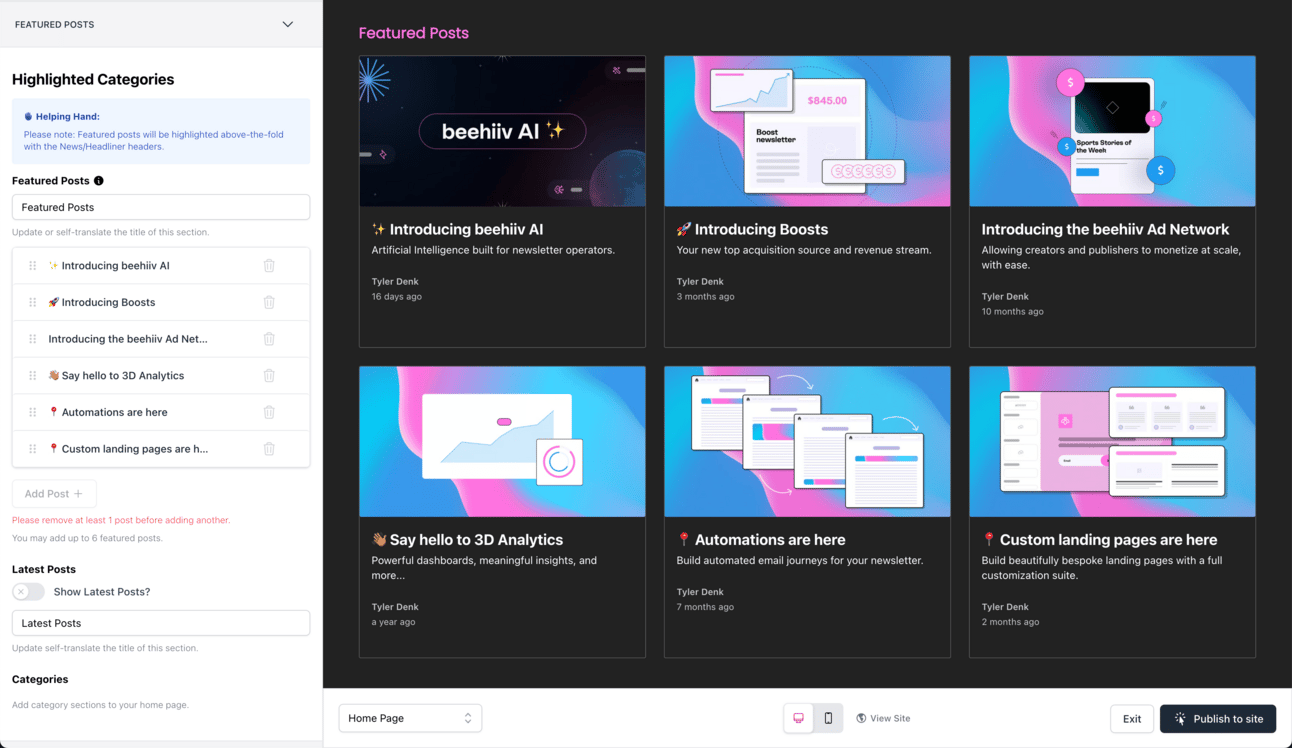Click the Introducing the beehiiv Ad Network headline
Screen dimensions: 1292x748
(1105, 229)
